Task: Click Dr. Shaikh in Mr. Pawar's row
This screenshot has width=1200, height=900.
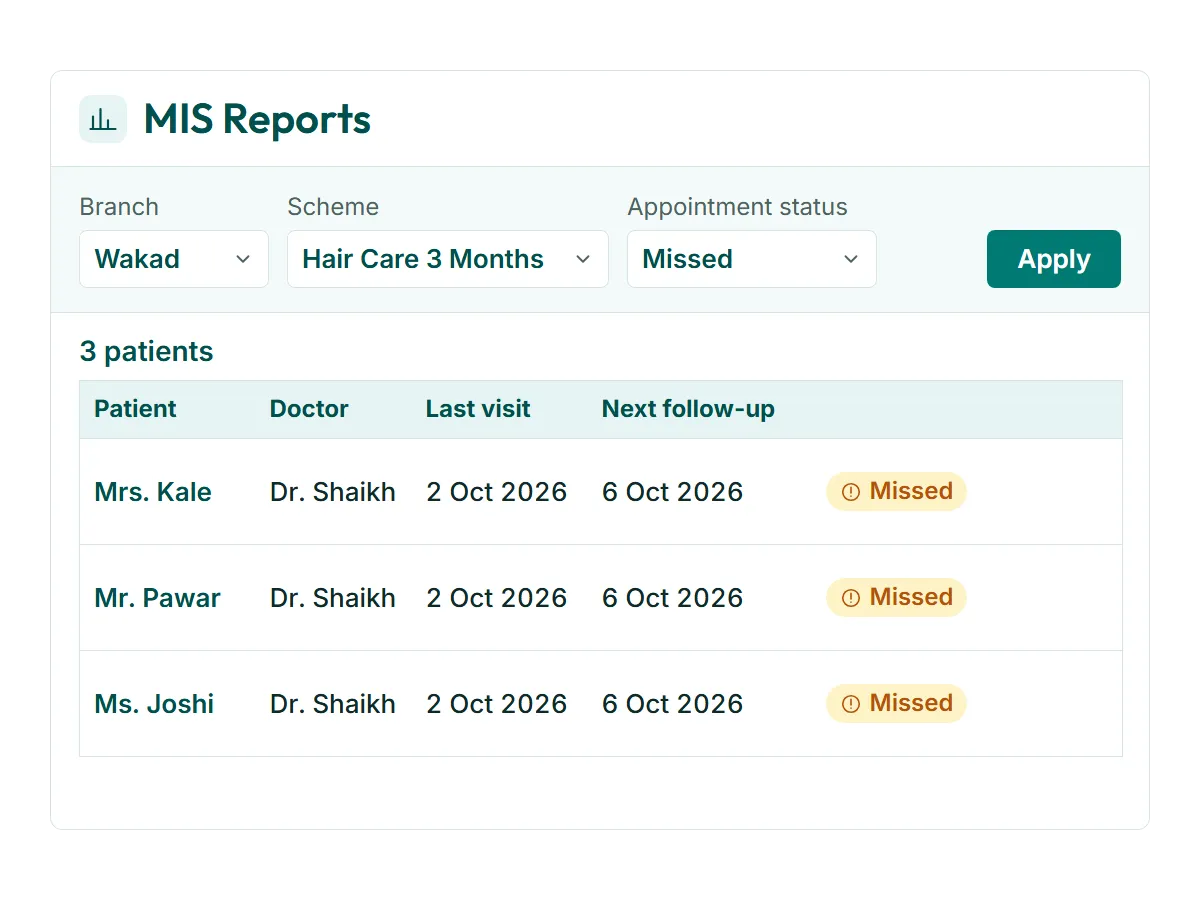Action: click(333, 598)
